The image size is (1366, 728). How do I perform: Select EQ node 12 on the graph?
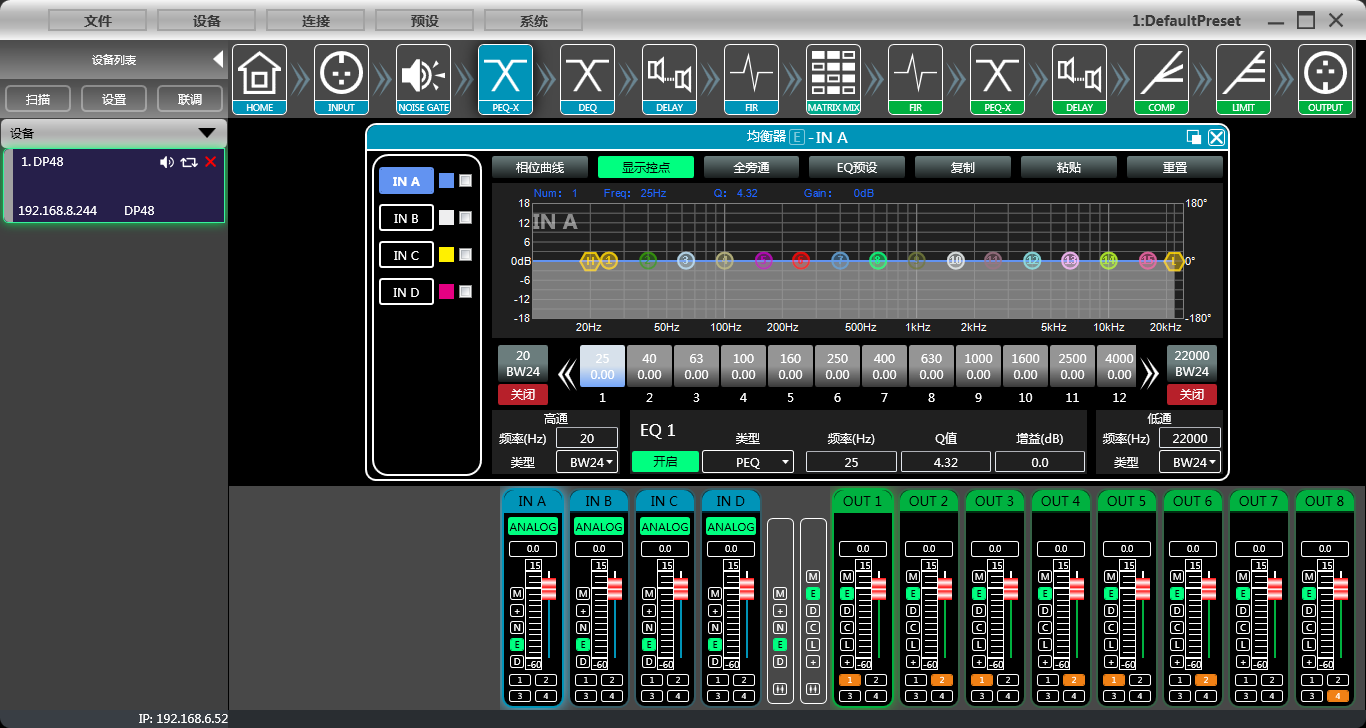click(1032, 261)
